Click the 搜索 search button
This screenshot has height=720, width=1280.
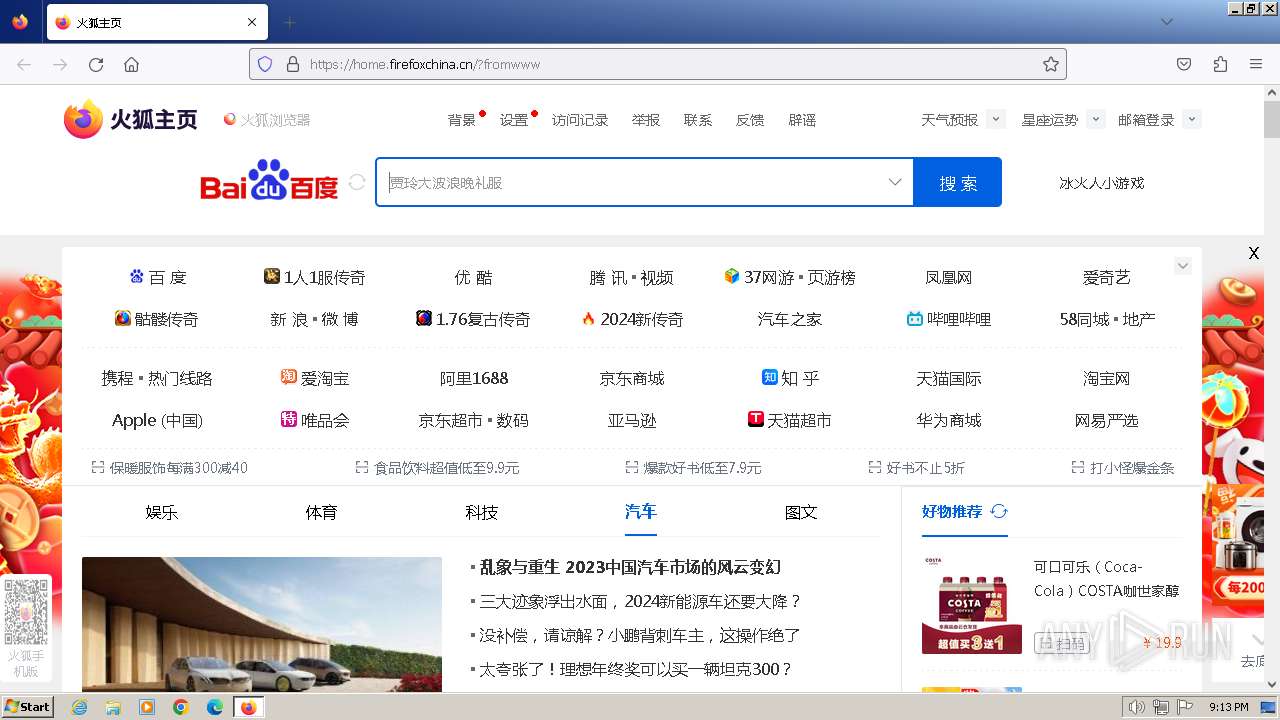[957, 182]
